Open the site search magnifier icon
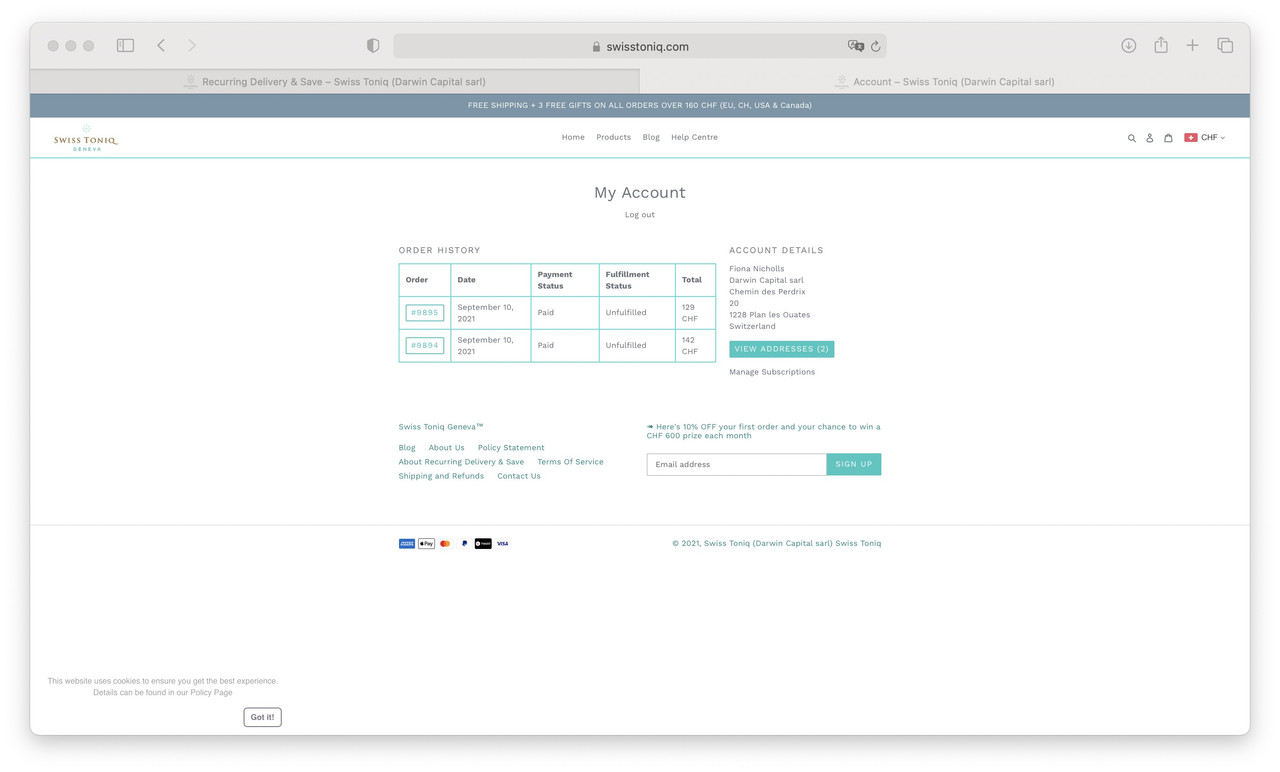The width and height of the screenshot is (1280, 772). click(x=1132, y=138)
